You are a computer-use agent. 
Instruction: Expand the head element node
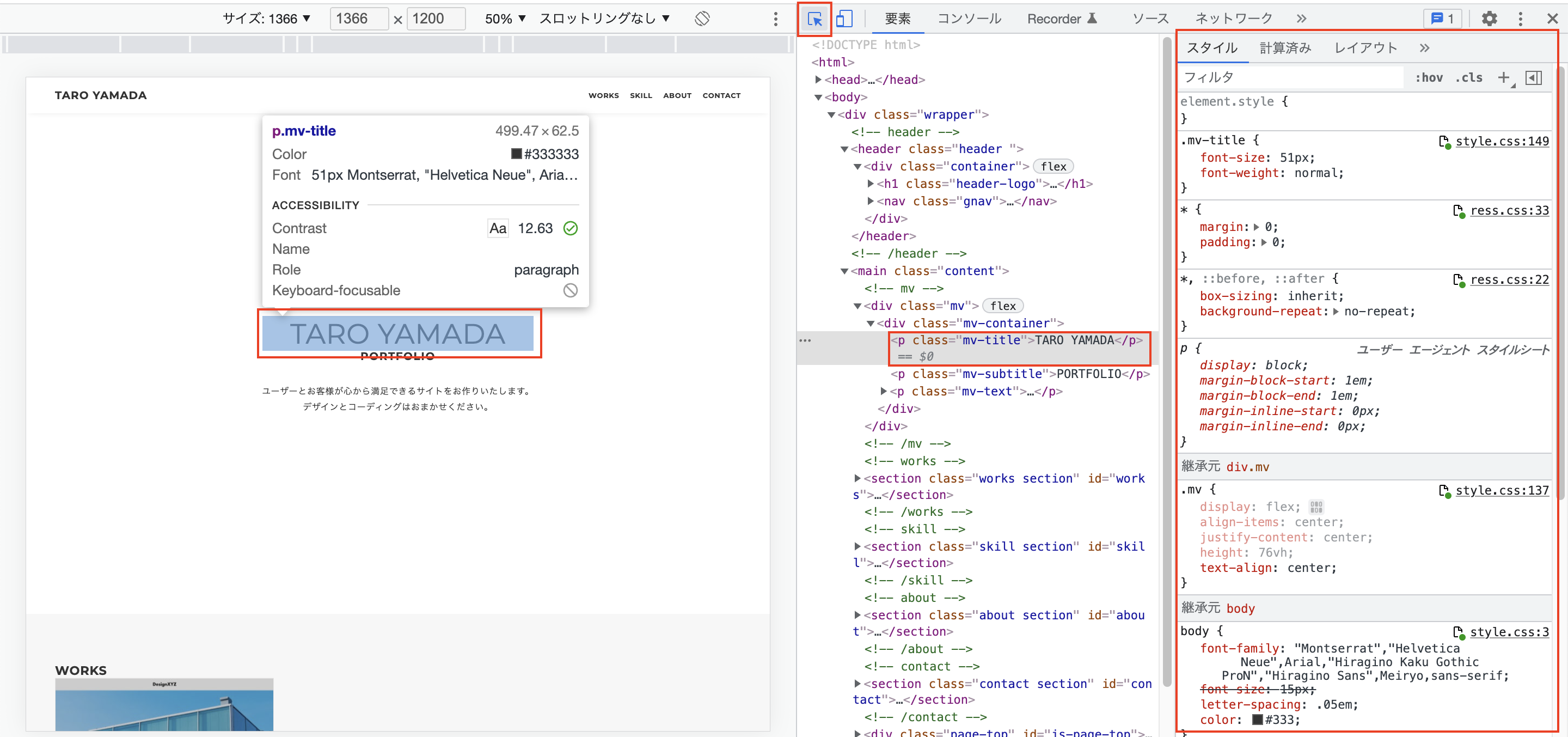pos(819,80)
